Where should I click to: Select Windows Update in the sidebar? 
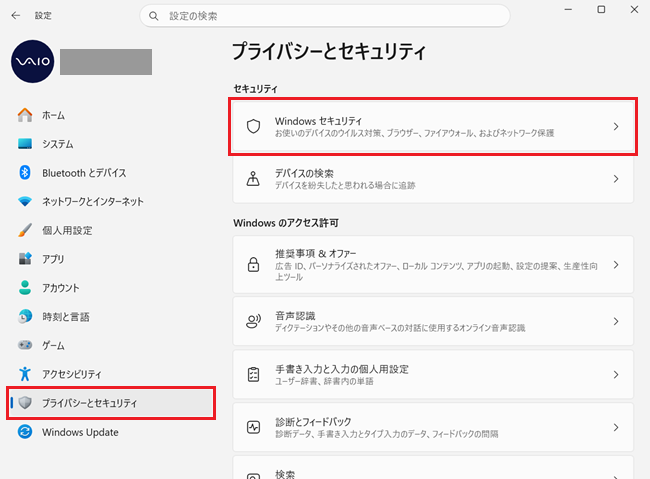[x=111, y=432]
